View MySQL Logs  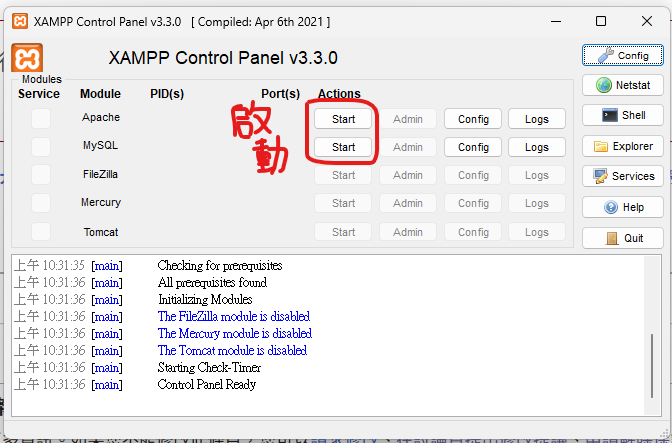tap(537, 147)
